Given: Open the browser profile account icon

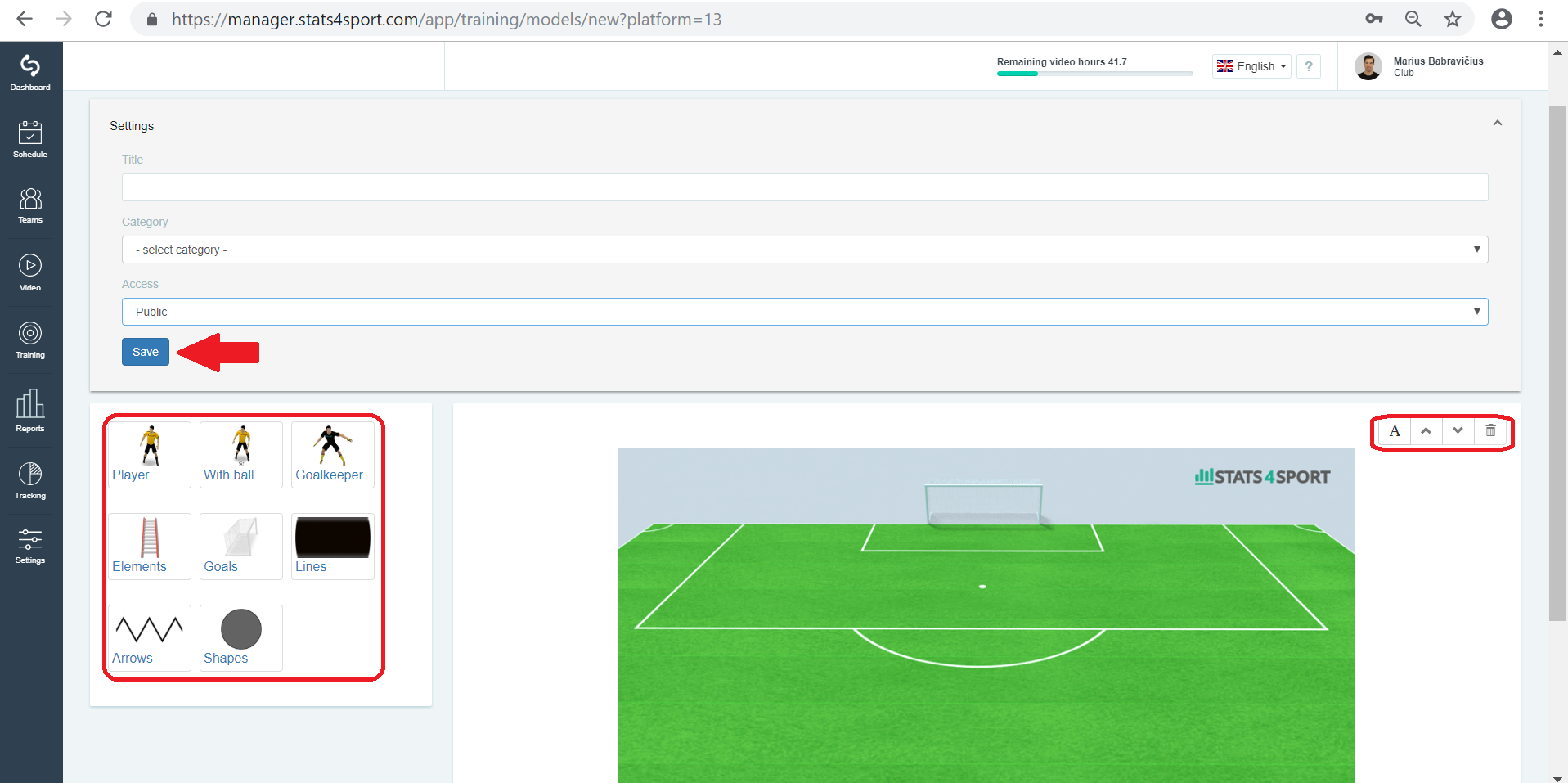Looking at the screenshot, I should click(1501, 19).
